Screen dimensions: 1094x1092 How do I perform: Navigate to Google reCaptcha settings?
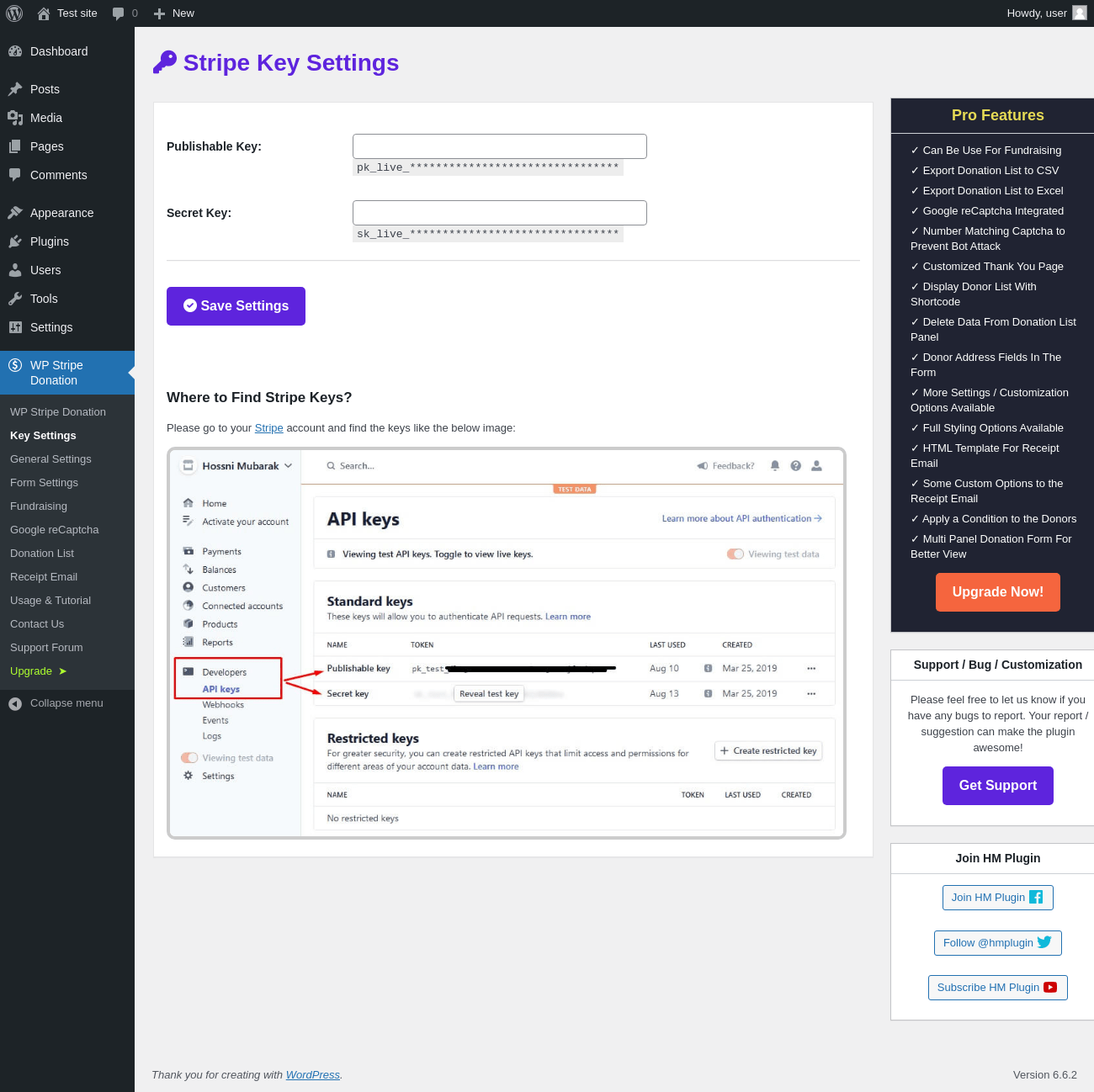point(55,530)
